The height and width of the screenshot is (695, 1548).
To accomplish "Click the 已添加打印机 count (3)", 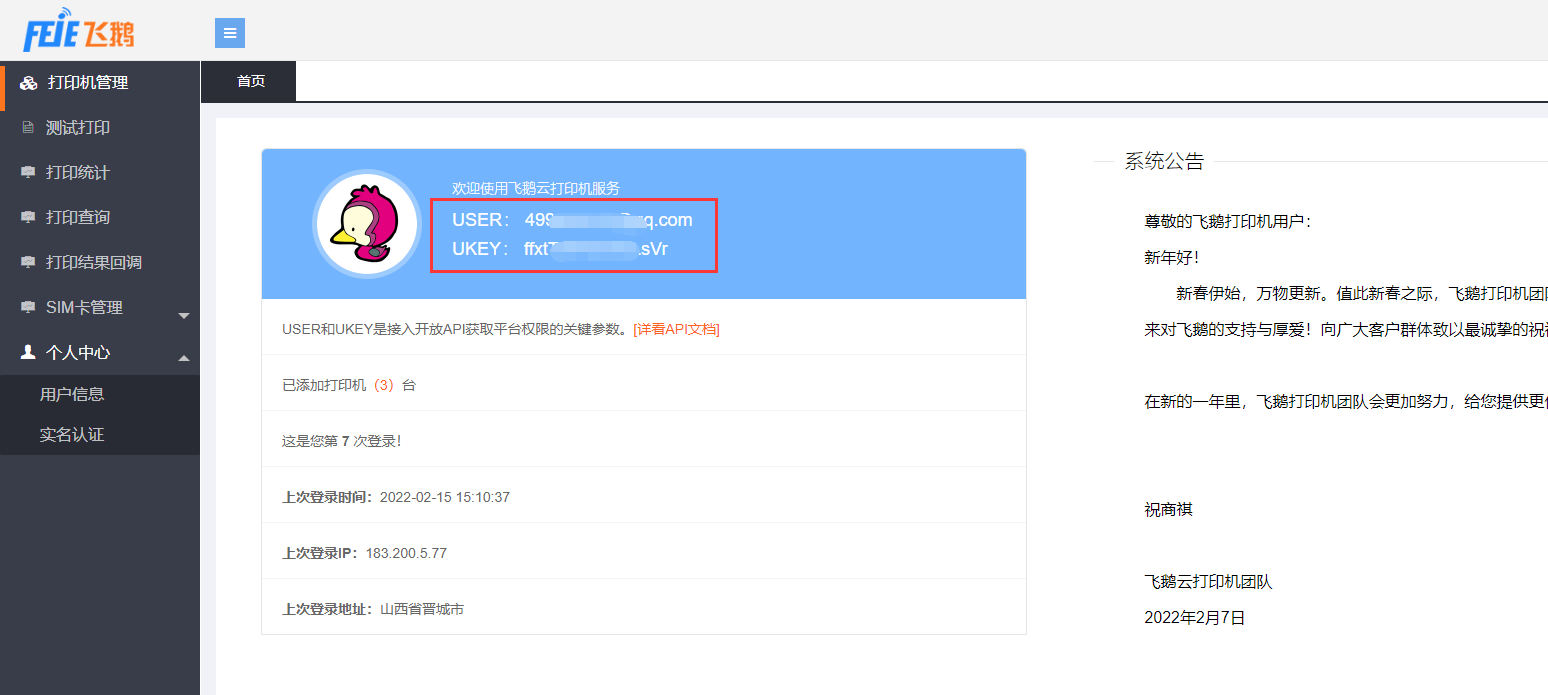I will click(x=384, y=385).
